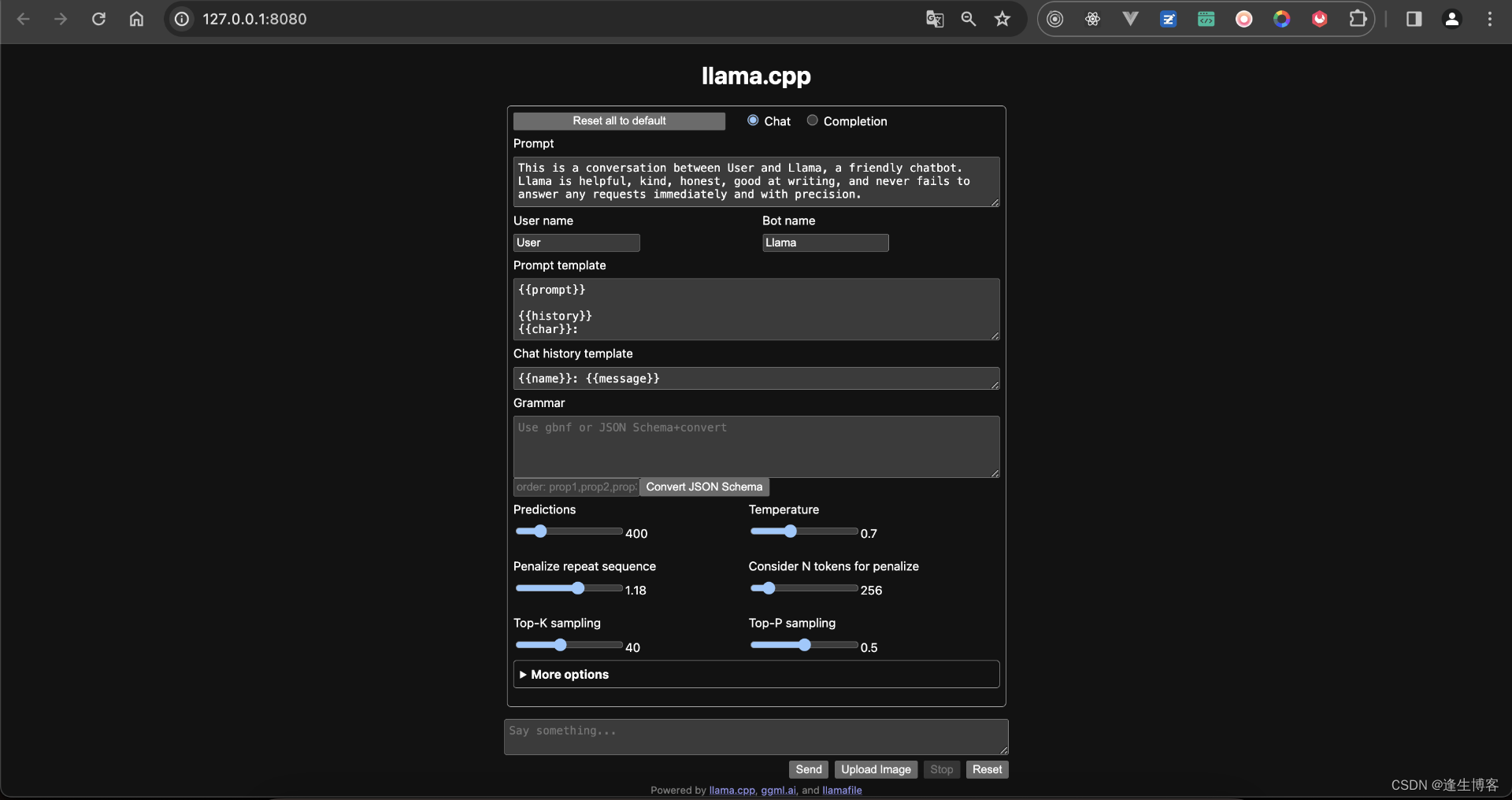Focus the Grammar text area
1512x800 pixels.
tap(756, 446)
